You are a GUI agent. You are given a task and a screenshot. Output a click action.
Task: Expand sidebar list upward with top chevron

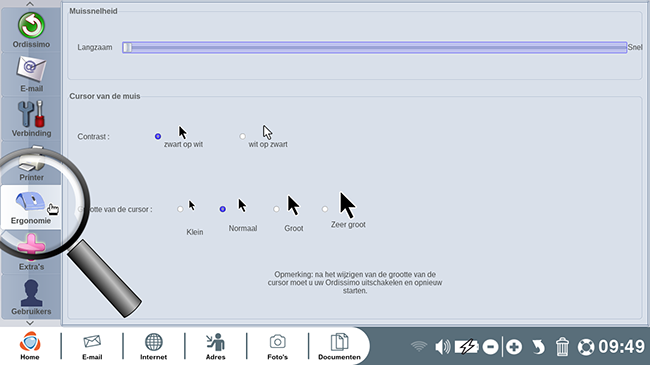[x=30, y=4]
